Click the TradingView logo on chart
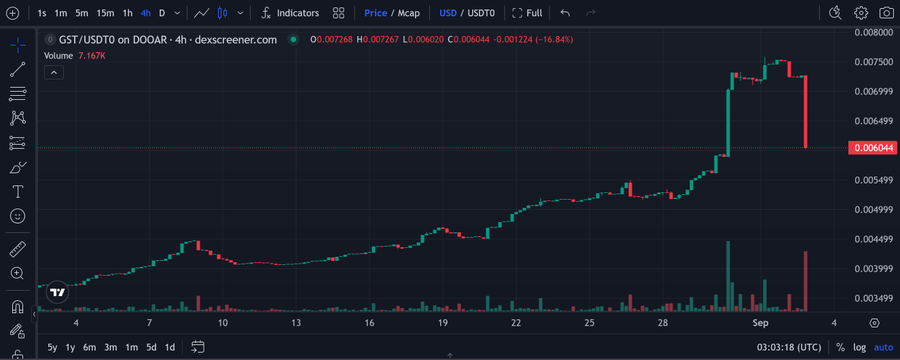This screenshot has height=360, width=900. pos(57,292)
